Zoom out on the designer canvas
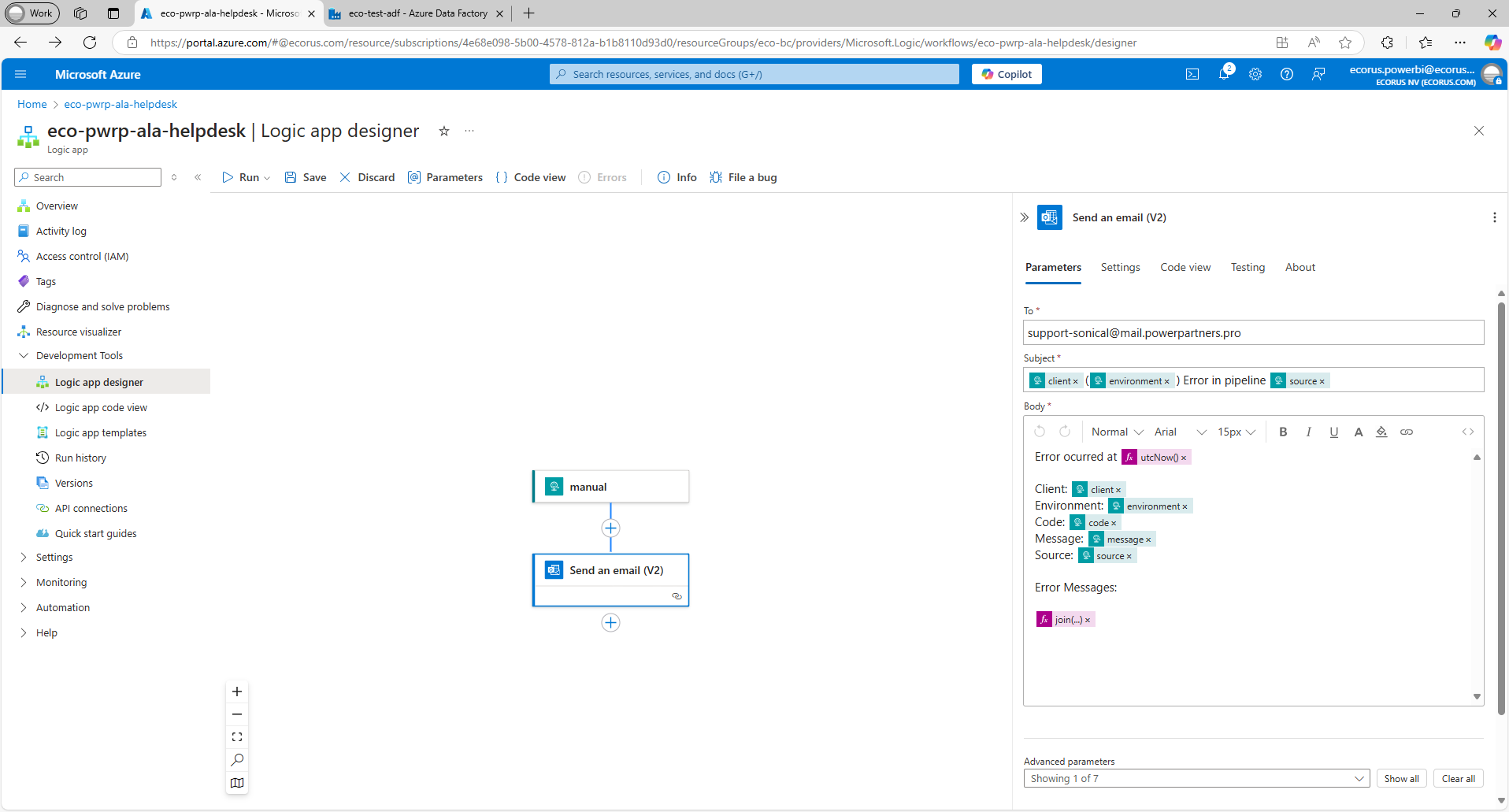Screen dimensions: 1509x812 click(x=237, y=714)
